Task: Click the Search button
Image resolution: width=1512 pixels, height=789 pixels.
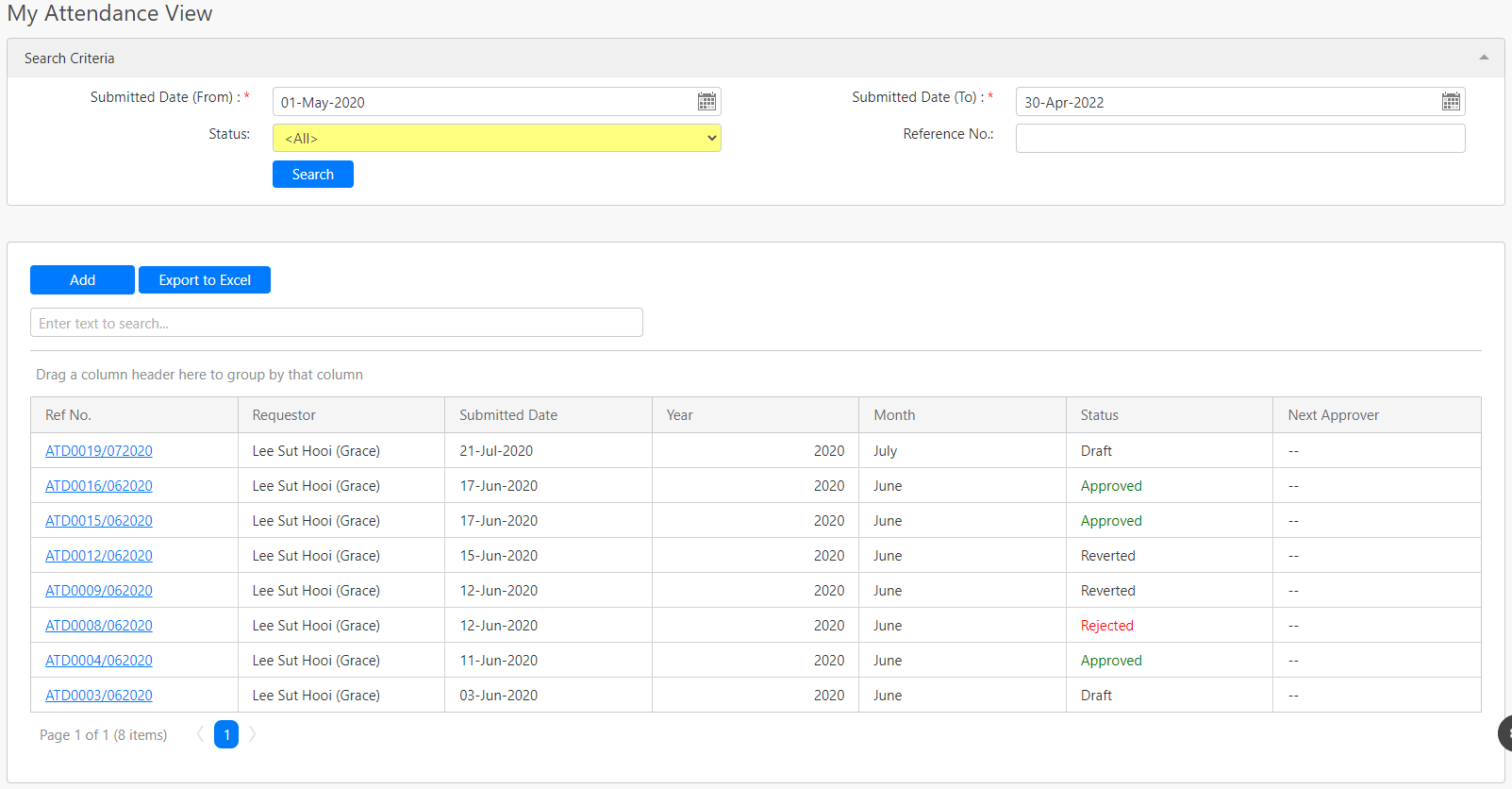Action: click(x=313, y=175)
